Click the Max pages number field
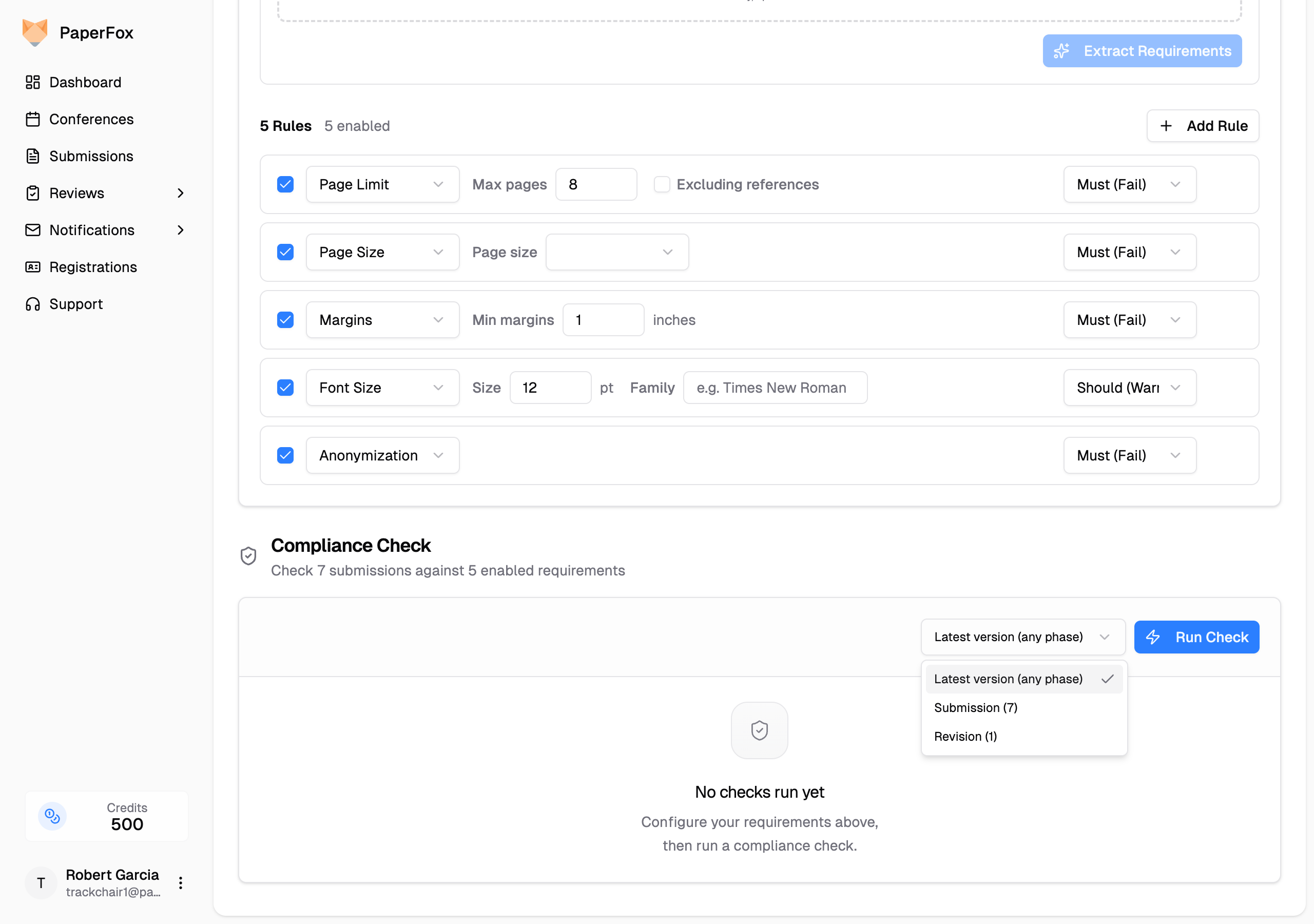Screen dimensions: 1314x924 [595, 184]
